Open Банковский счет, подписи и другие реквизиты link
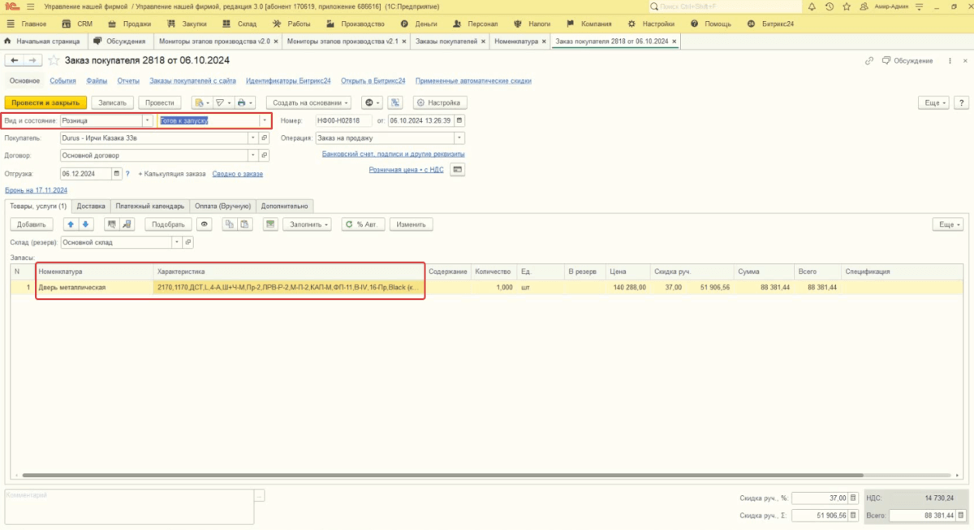This screenshot has height=531, width=974. pyautogui.click(x=393, y=153)
